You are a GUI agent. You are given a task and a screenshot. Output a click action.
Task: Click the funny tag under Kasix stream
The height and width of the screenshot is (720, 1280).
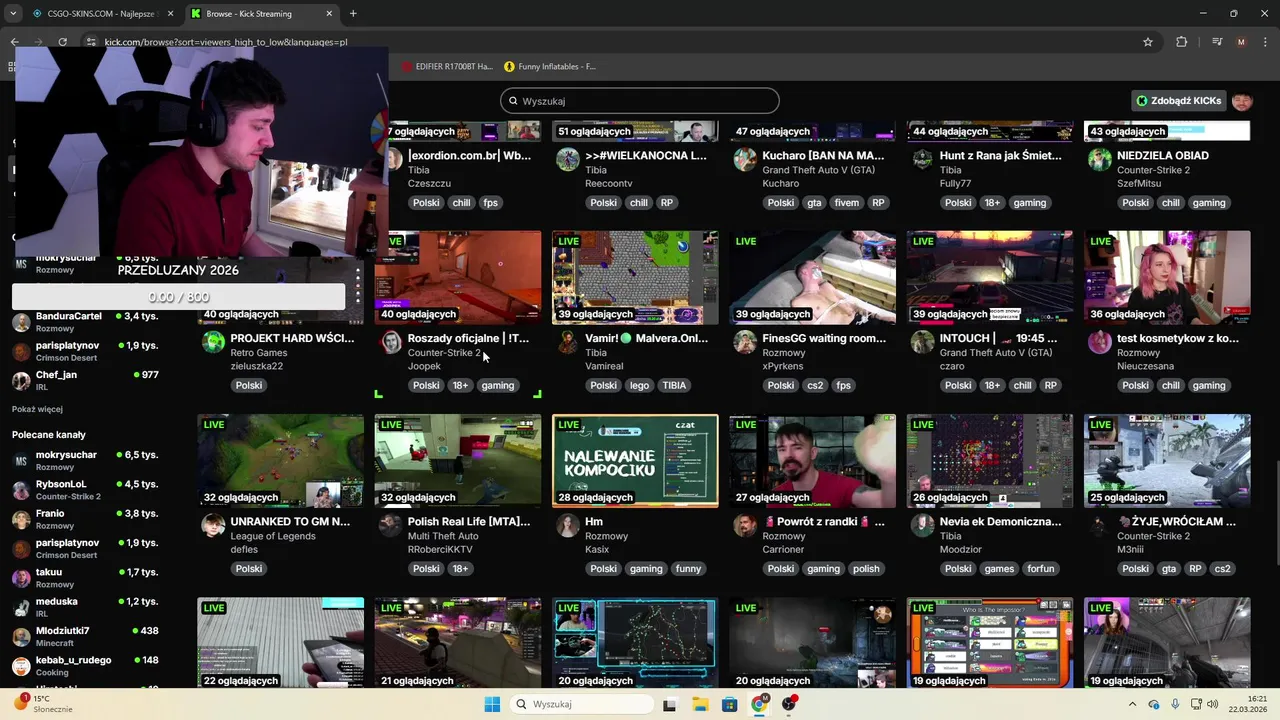[x=688, y=569]
